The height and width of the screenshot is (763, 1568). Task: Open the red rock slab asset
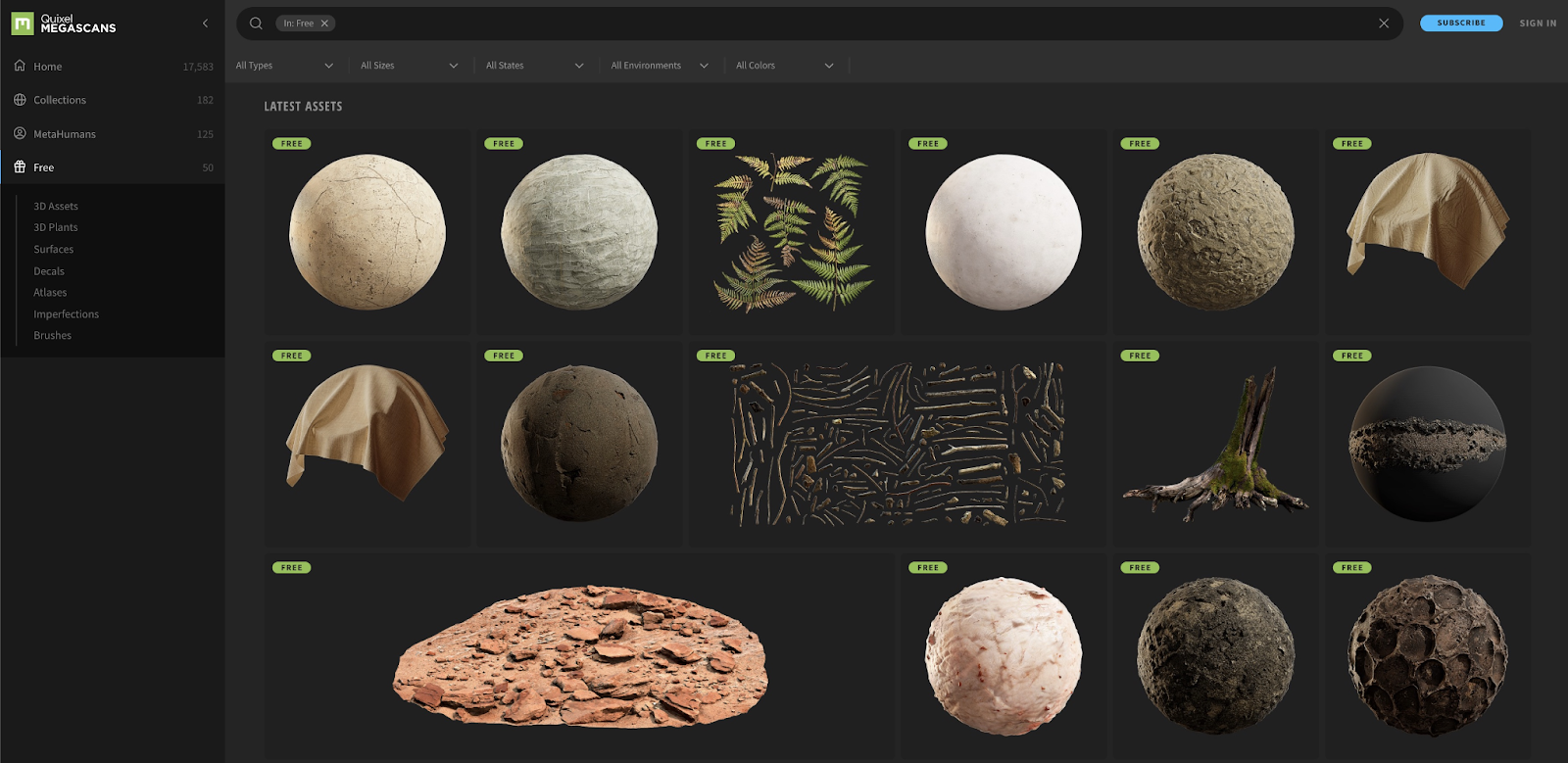pos(579,656)
